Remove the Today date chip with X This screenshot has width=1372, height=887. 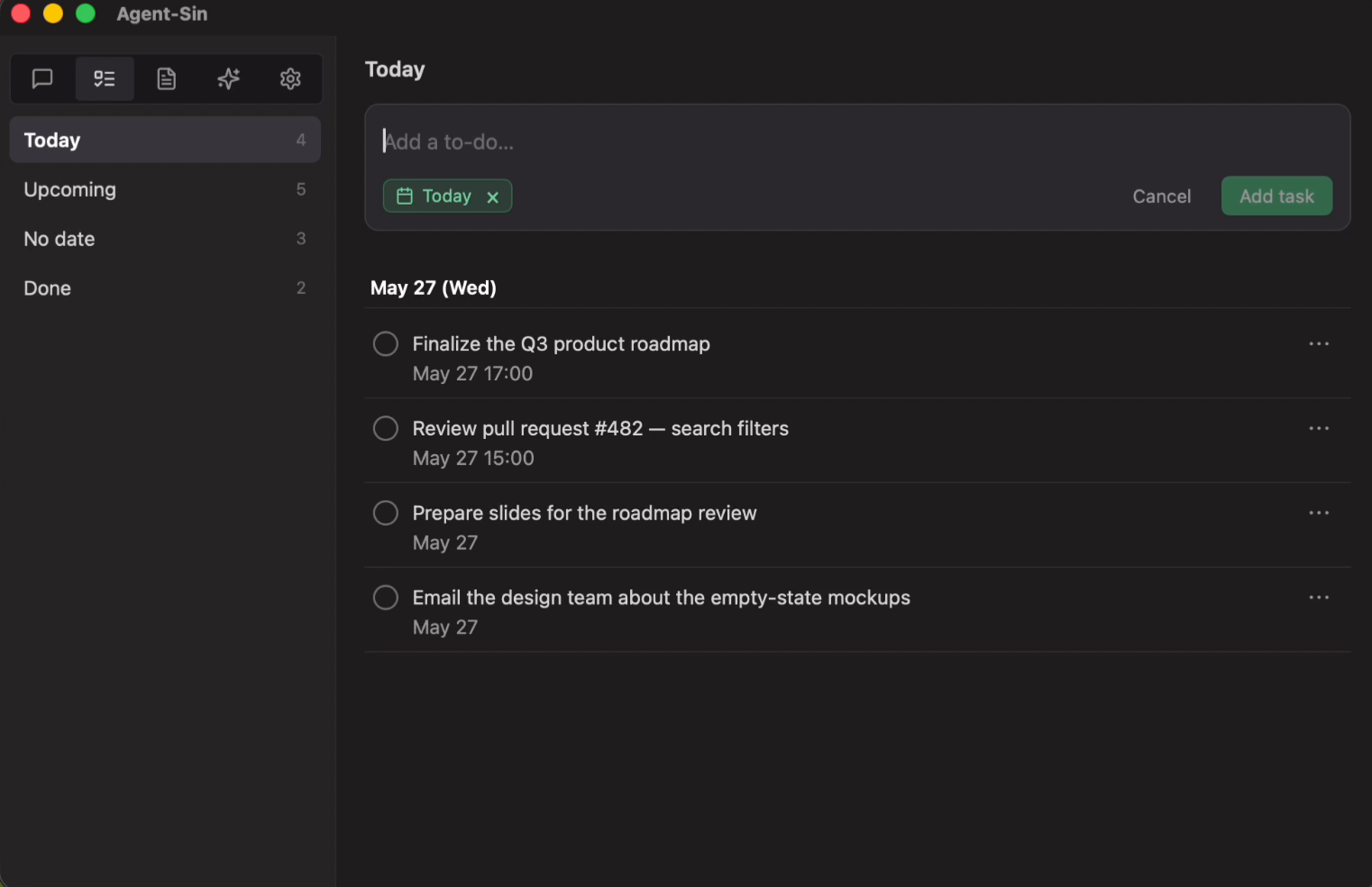coord(492,197)
